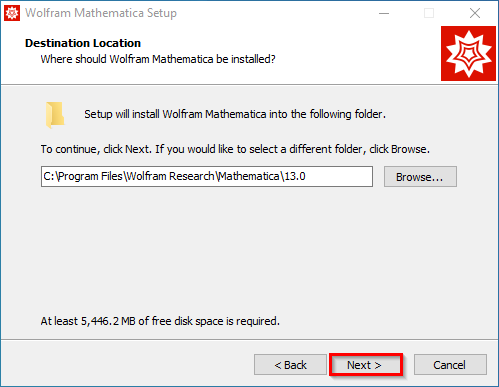Click the free disk space requirement text
Screen dimensions: 499x387
[160, 321]
